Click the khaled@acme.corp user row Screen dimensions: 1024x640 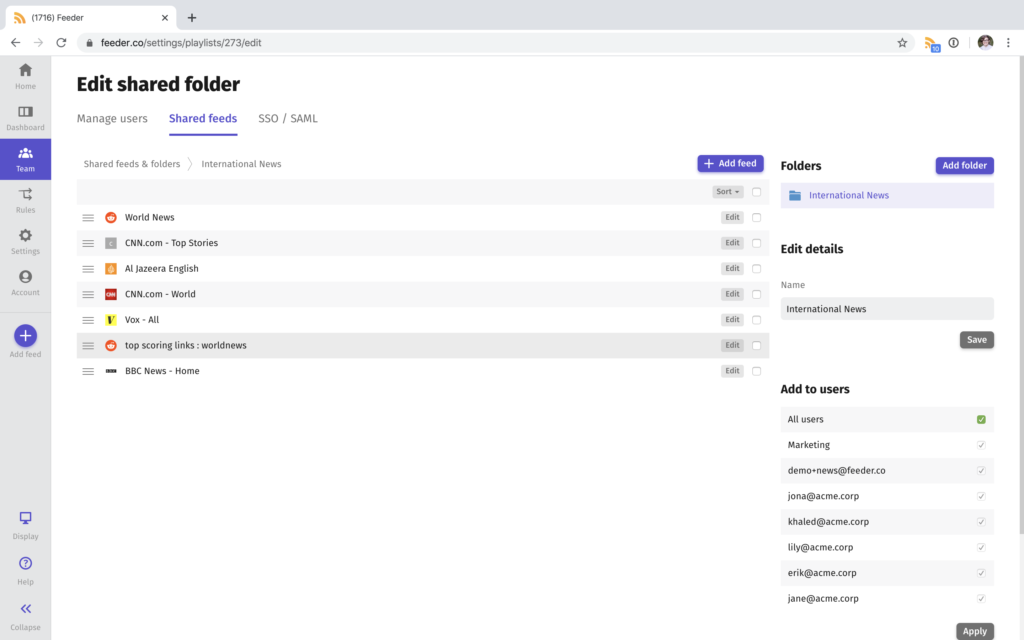[887, 522]
